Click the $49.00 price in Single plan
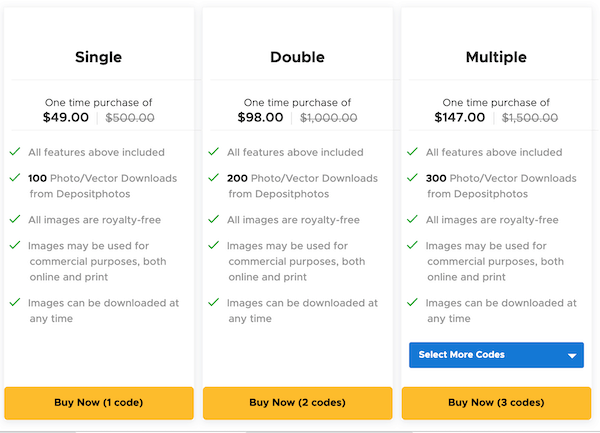The height and width of the screenshot is (433, 600). tap(66, 117)
